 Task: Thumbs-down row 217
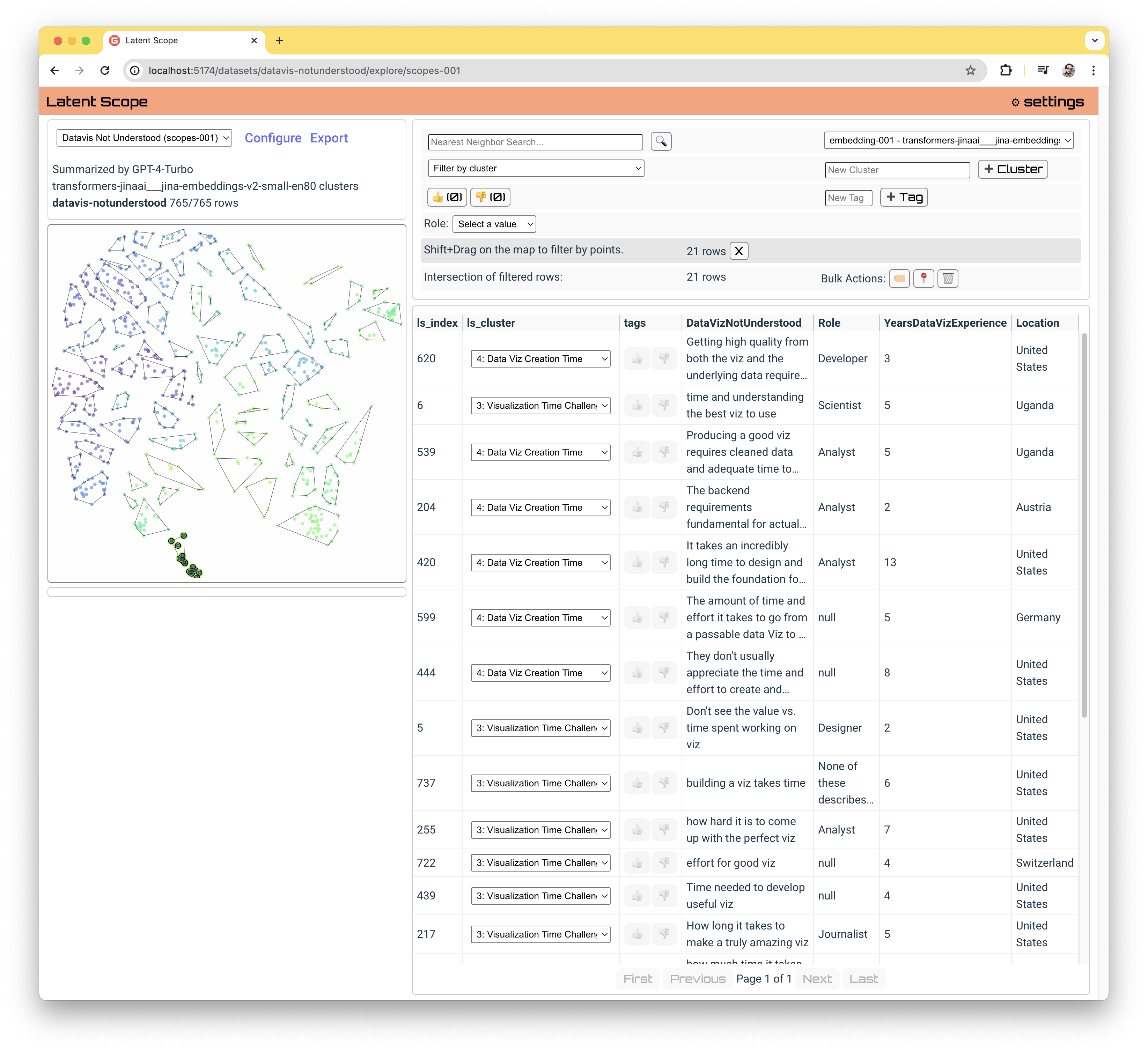pyautogui.click(x=664, y=934)
